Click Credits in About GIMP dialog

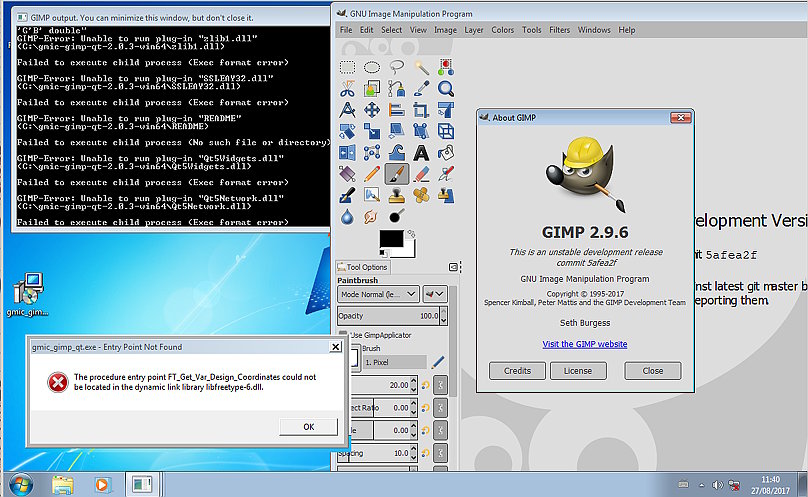(x=517, y=371)
